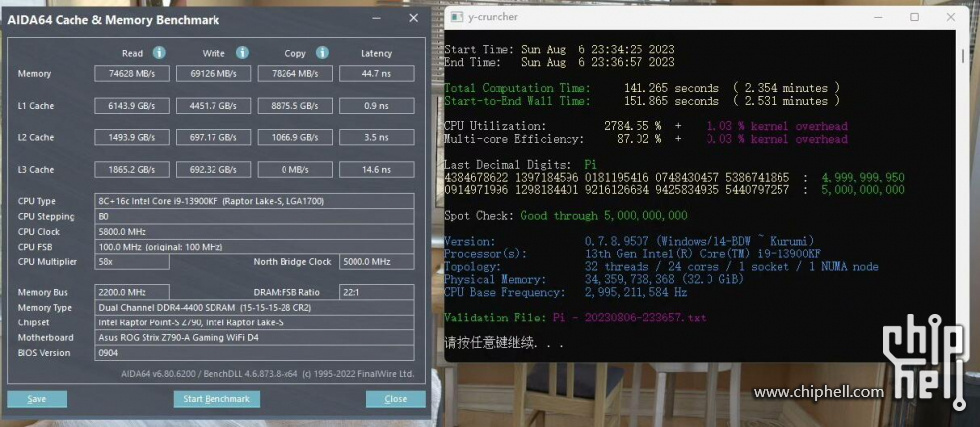The image size is (980, 427).
Task: Click the Chinese press-any-key prompt line
Action: (x=504, y=343)
